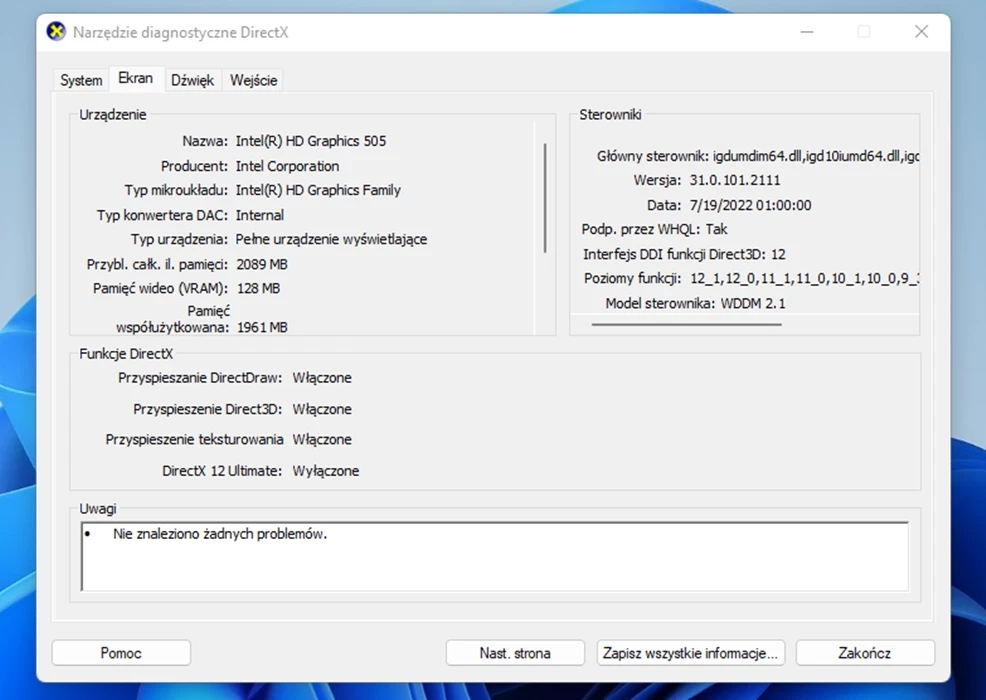Screen dimensions: 986x700
Task: Switch to the System tab
Action: (x=81, y=81)
